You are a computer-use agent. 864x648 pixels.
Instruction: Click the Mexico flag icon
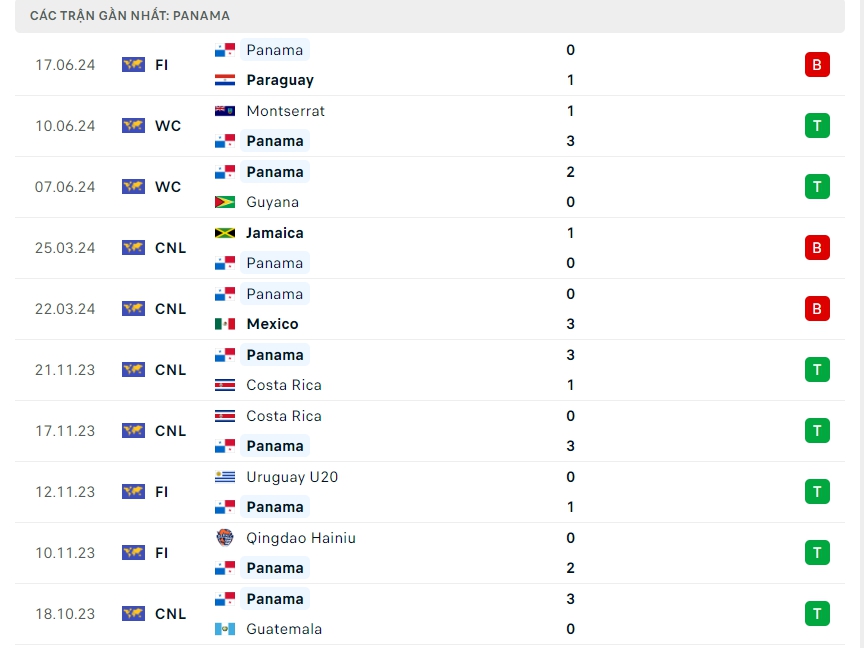click(x=225, y=324)
